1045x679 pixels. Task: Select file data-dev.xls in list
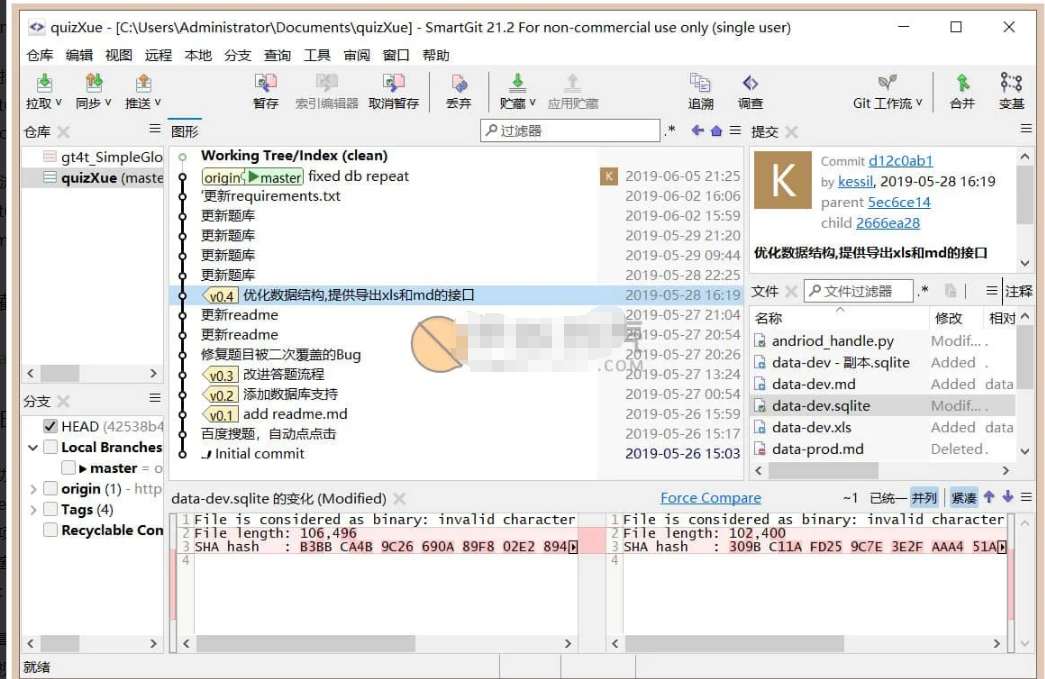tap(883, 427)
